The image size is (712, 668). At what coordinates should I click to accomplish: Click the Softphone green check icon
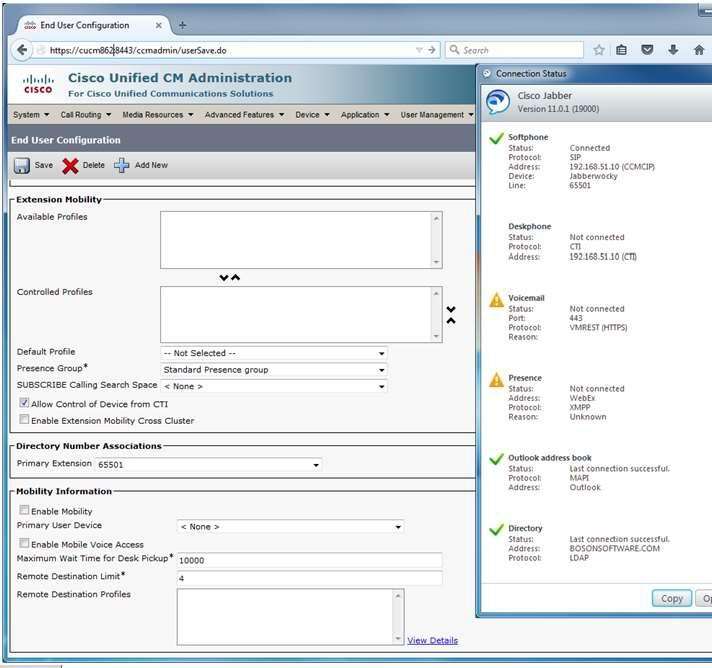tap(497, 138)
